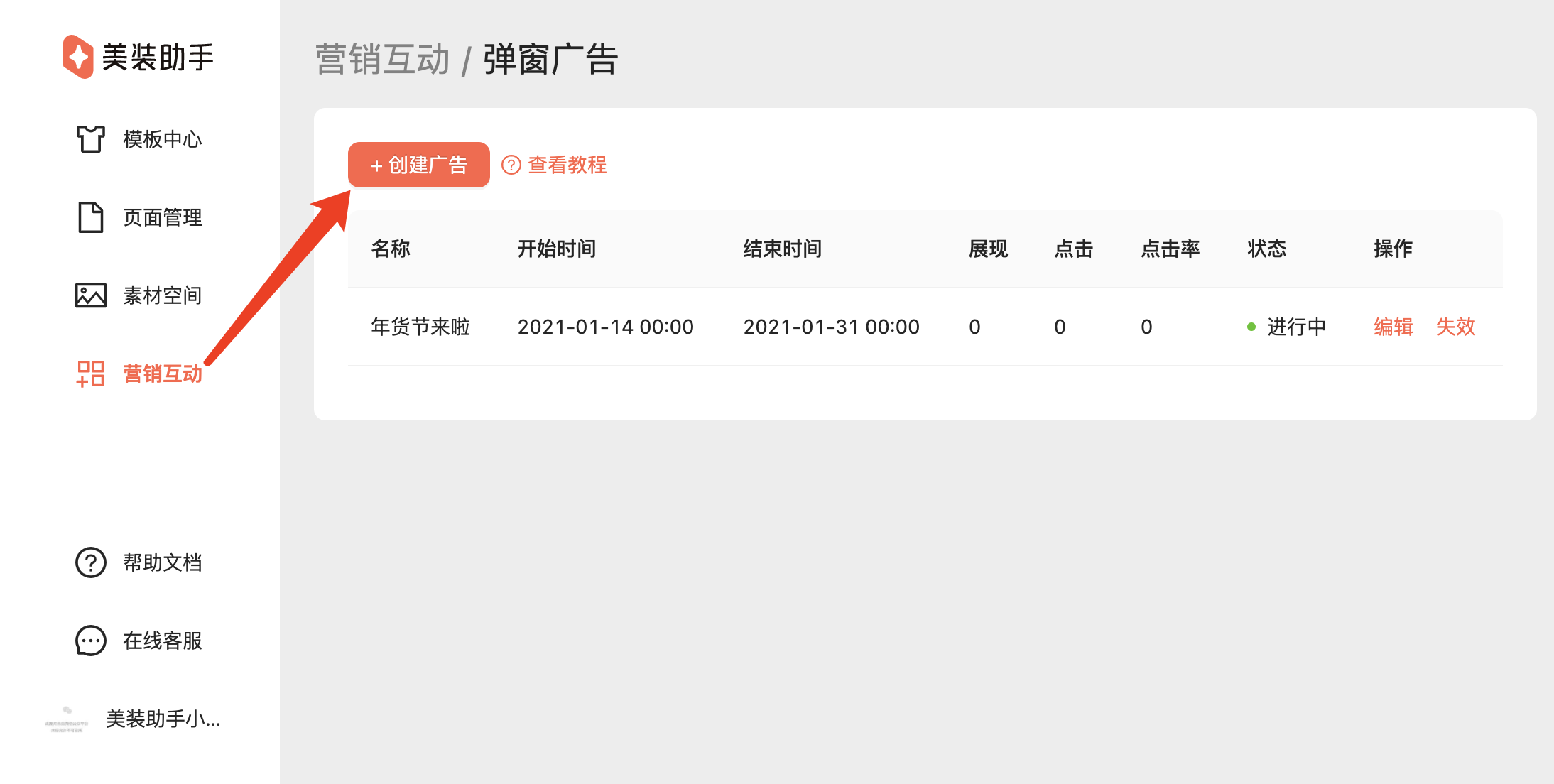Click the 美装助手 logo icon
The width and height of the screenshot is (1554, 784).
coord(78,57)
